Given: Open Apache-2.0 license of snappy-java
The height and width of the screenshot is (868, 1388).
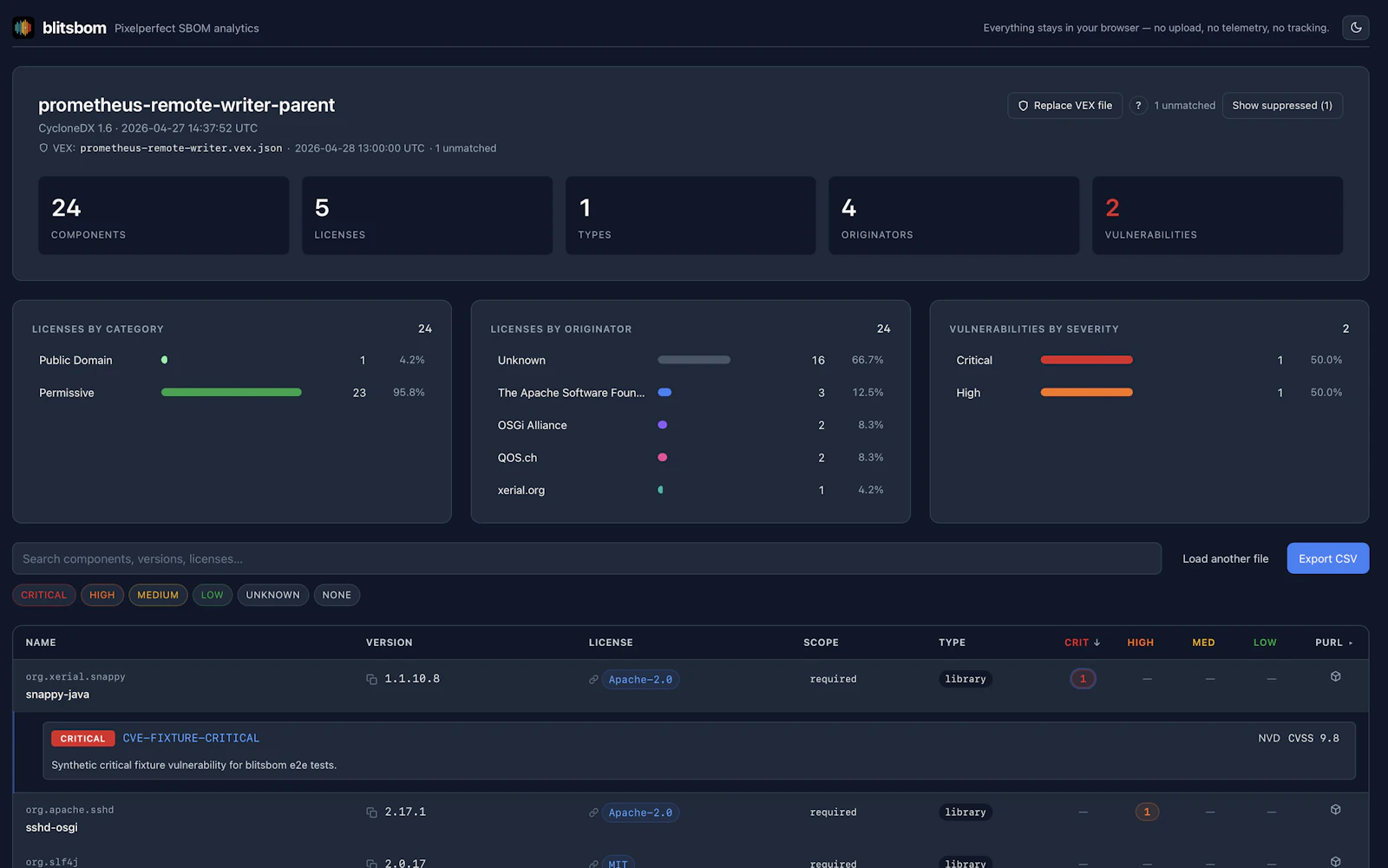Looking at the screenshot, I should tap(640, 680).
